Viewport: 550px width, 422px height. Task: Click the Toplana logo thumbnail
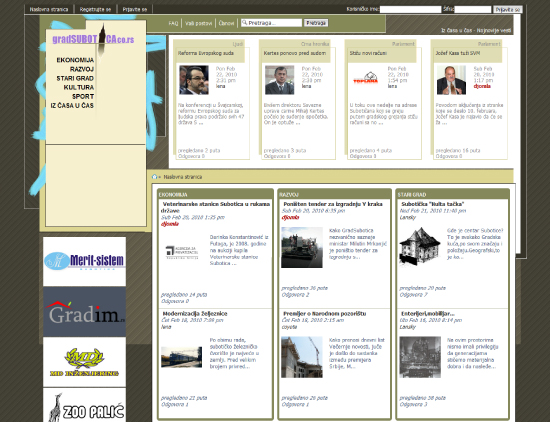pos(365,78)
